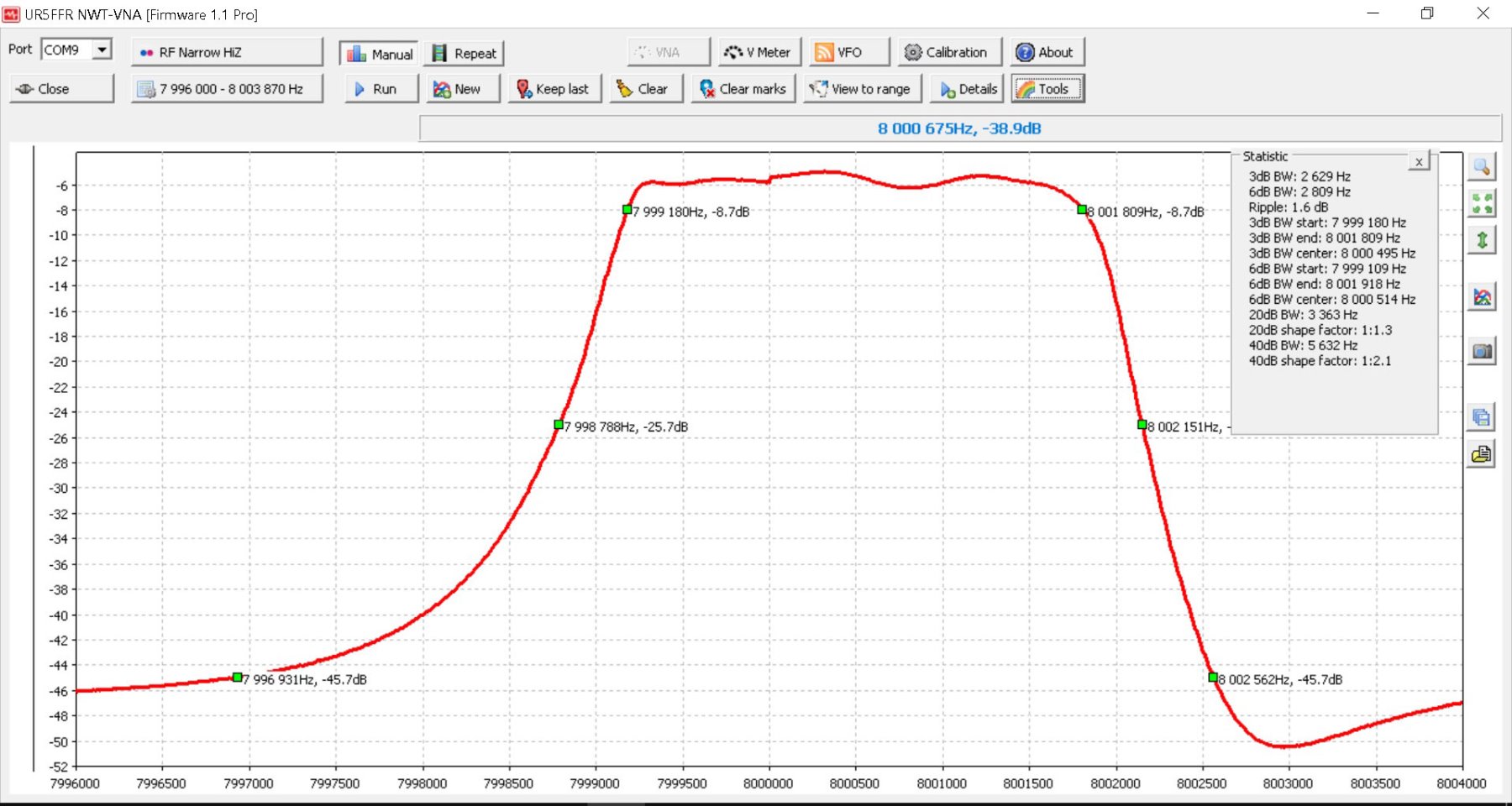Close the Statistic panel
Image resolution: width=1512 pixels, height=806 pixels.
(x=1419, y=162)
